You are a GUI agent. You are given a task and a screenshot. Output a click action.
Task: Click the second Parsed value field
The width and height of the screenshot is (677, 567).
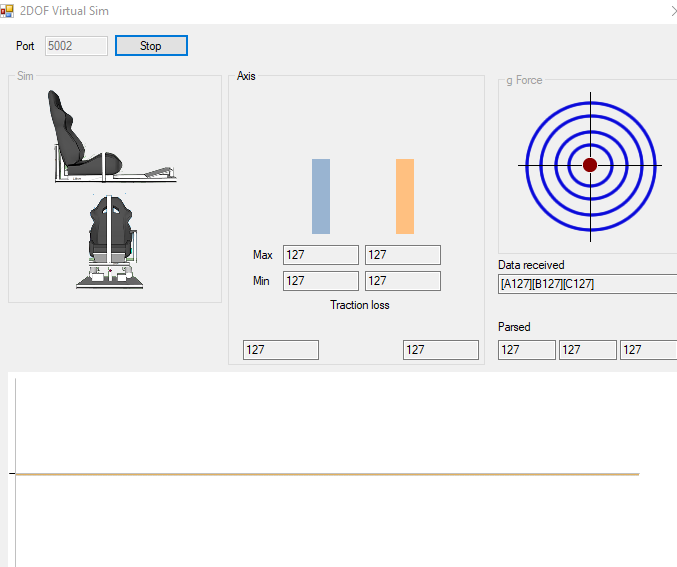pos(588,350)
